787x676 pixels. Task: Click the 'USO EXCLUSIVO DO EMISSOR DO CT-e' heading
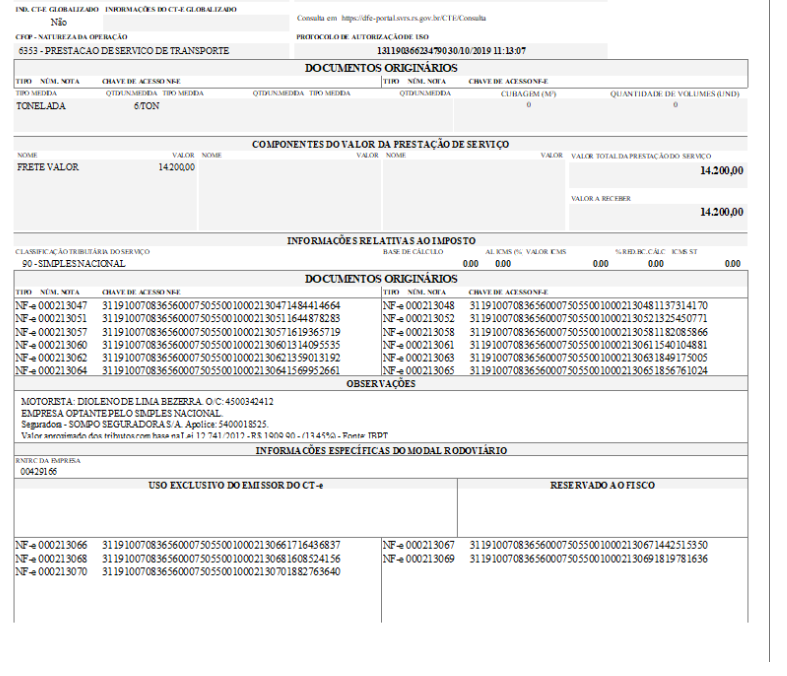point(236,485)
